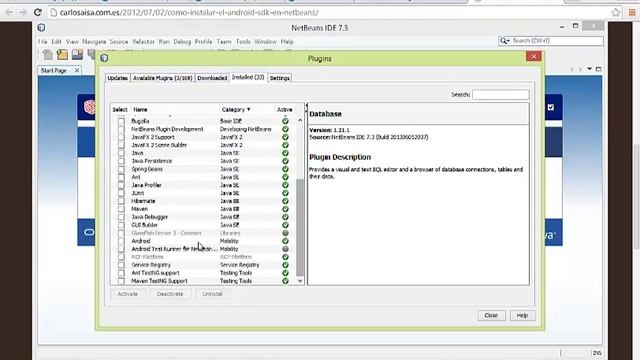Image resolution: width=640 pixels, height=360 pixels.
Task: Select the Bugzilla checkbox
Action: coord(121,121)
